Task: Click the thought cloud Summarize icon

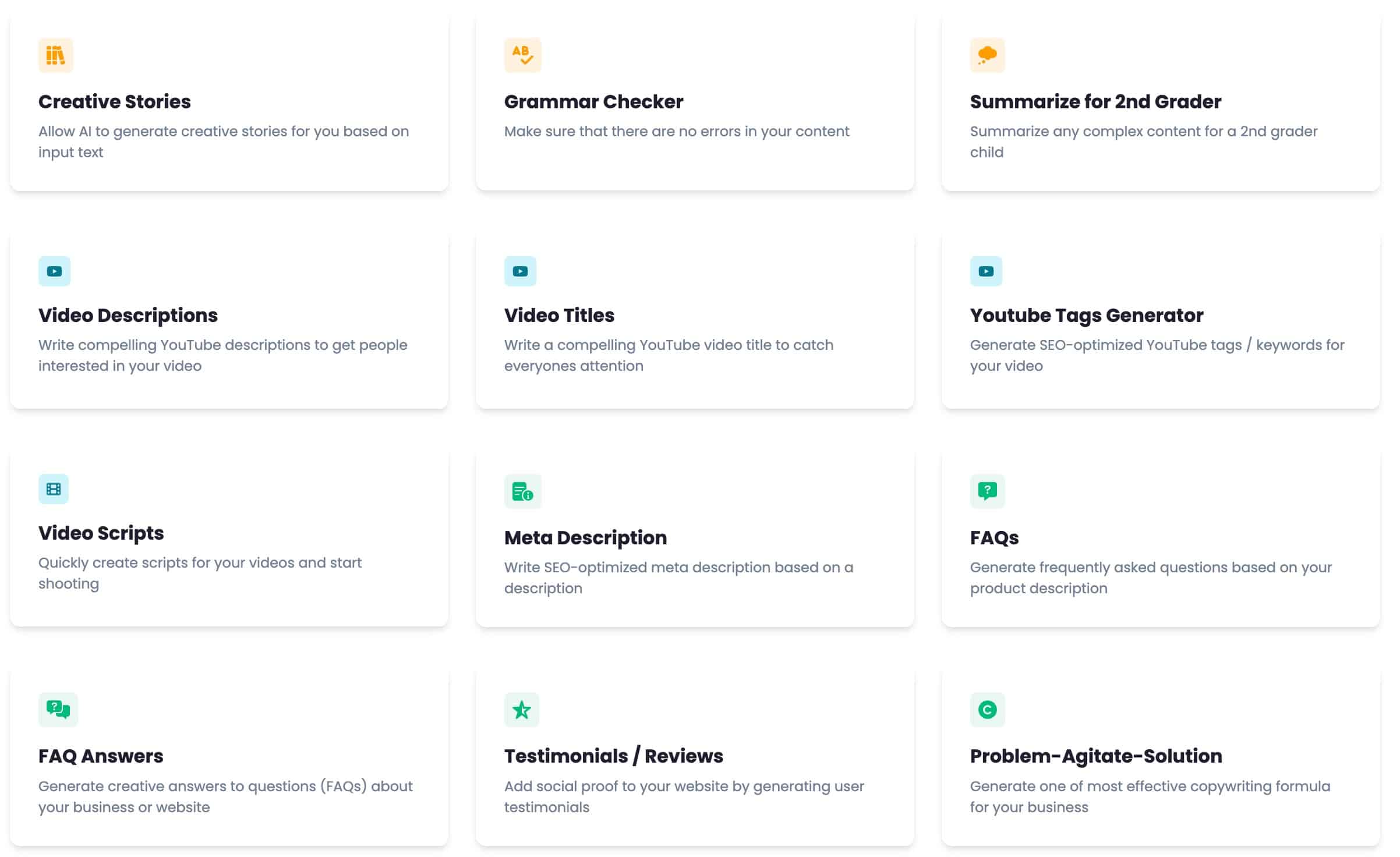Action: click(987, 55)
